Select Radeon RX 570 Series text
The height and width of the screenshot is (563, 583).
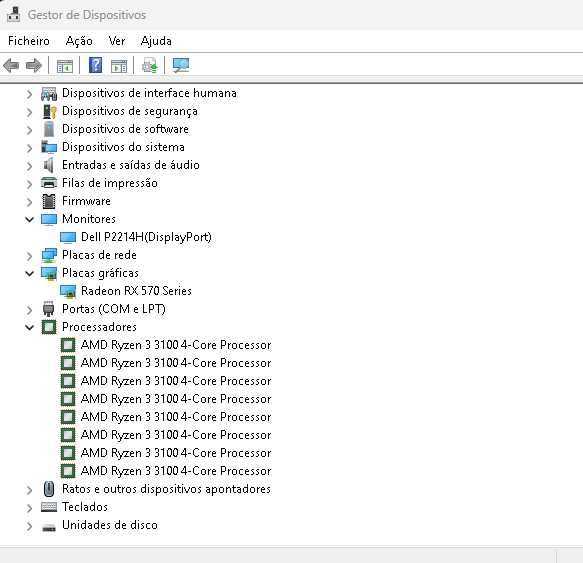coord(136,291)
